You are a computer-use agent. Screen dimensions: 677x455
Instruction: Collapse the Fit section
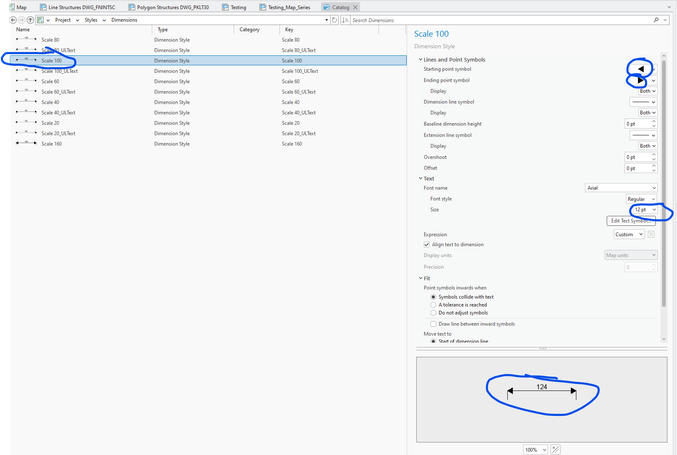(420, 278)
